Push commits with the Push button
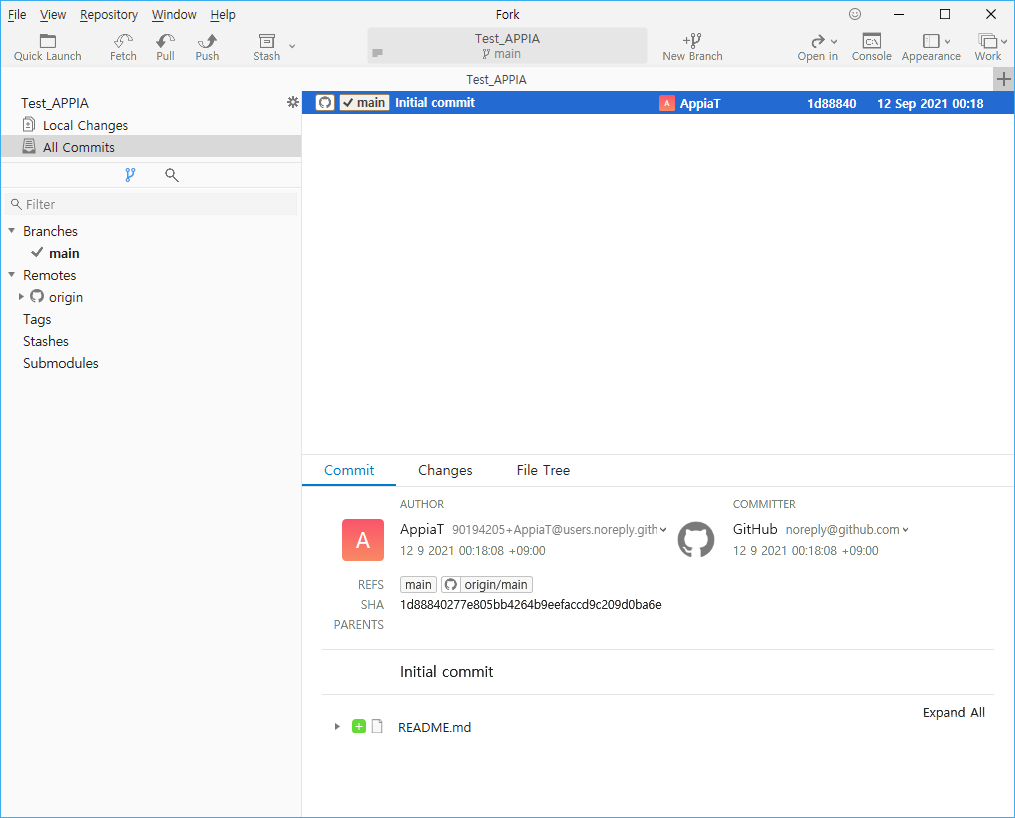Viewport: 1015px width, 818px height. (x=207, y=48)
